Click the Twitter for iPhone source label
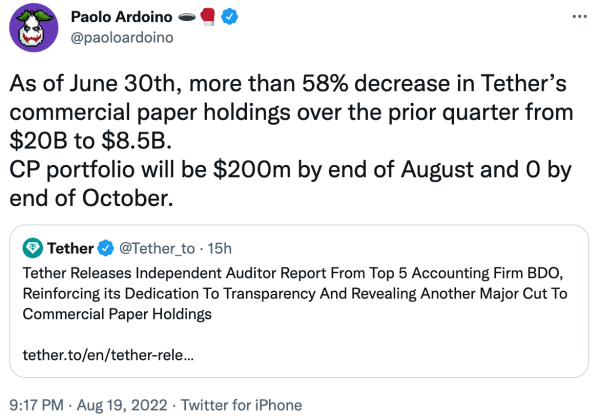The height and width of the screenshot is (416, 600). [x=241, y=405]
